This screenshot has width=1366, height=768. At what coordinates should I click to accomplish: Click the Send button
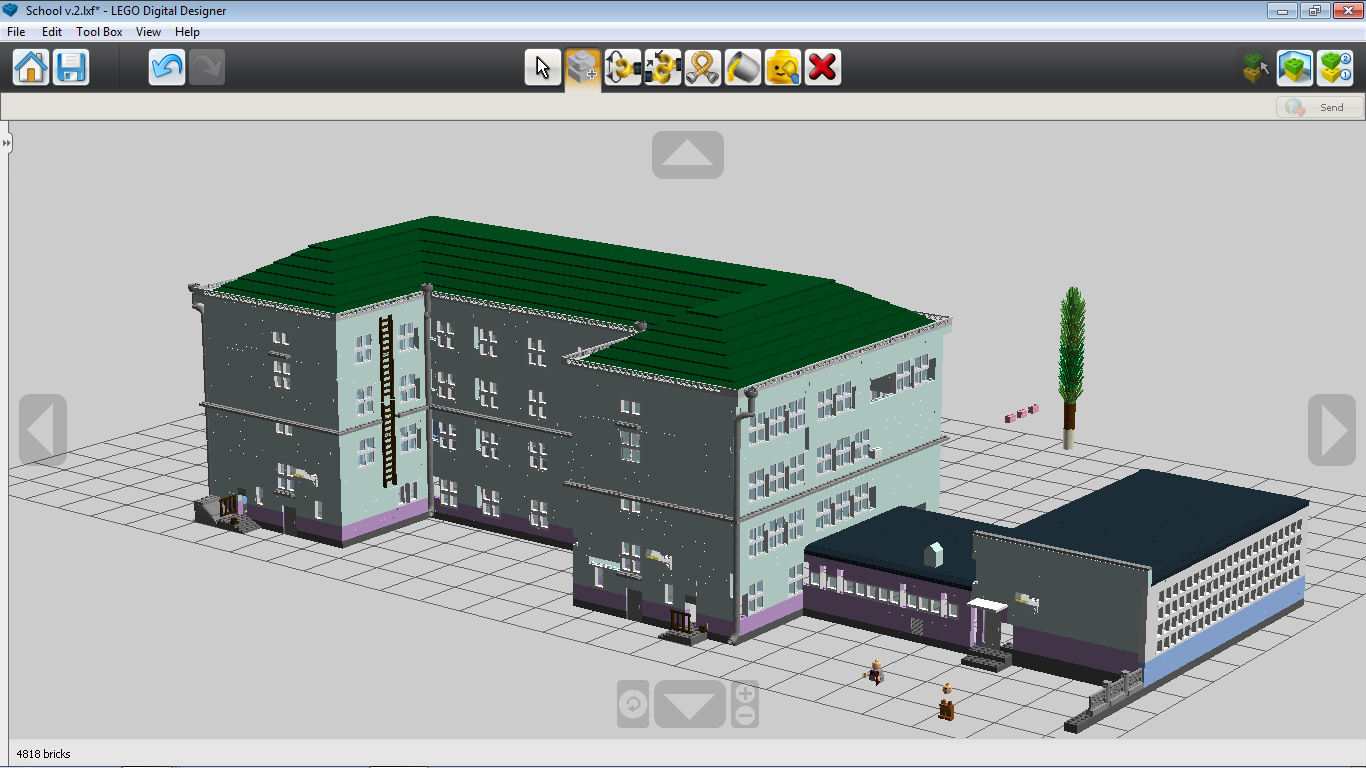click(x=1320, y=108)
